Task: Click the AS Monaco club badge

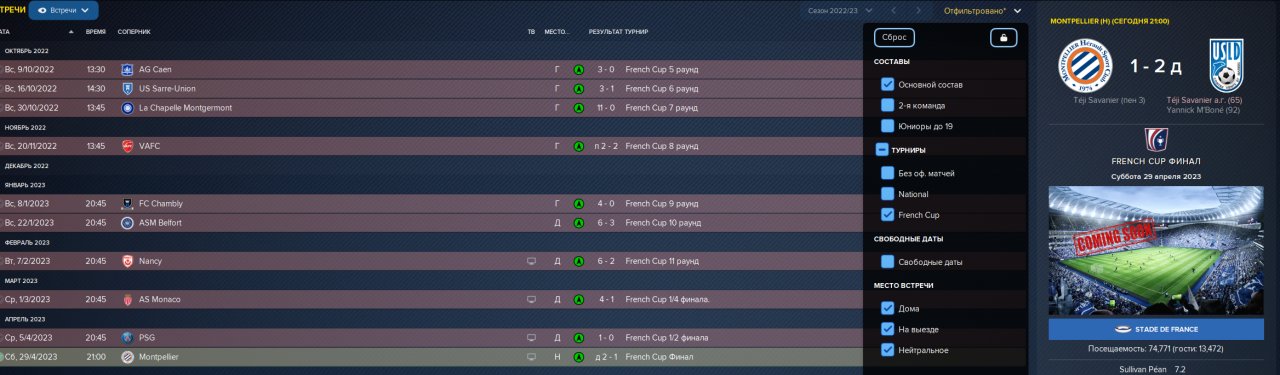Action: [x=127, y=299]
